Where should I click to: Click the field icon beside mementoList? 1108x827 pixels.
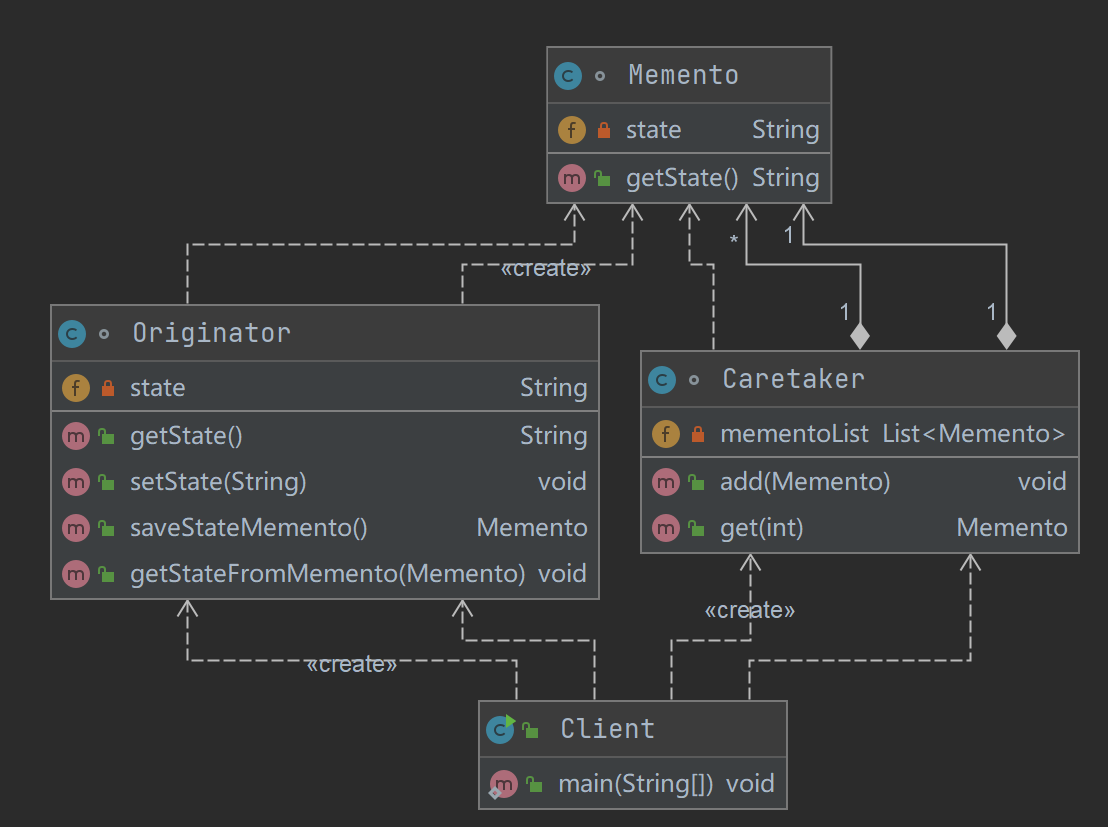[x=666, y=434]
